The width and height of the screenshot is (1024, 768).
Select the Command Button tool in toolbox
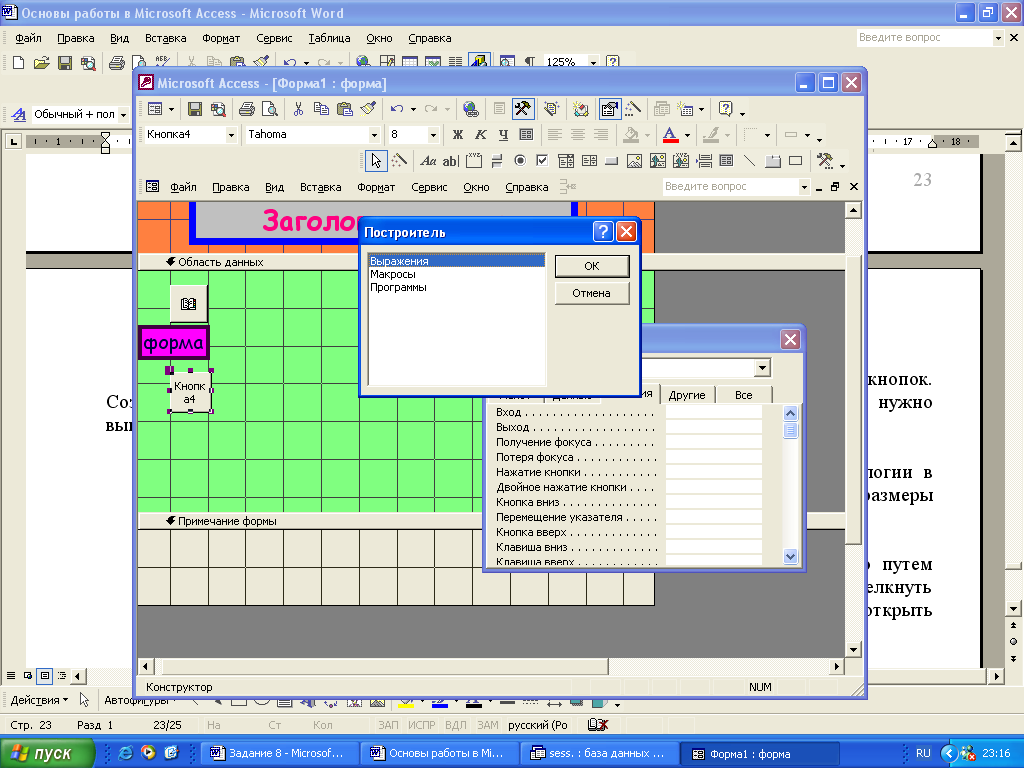click(x=612, y=161)
